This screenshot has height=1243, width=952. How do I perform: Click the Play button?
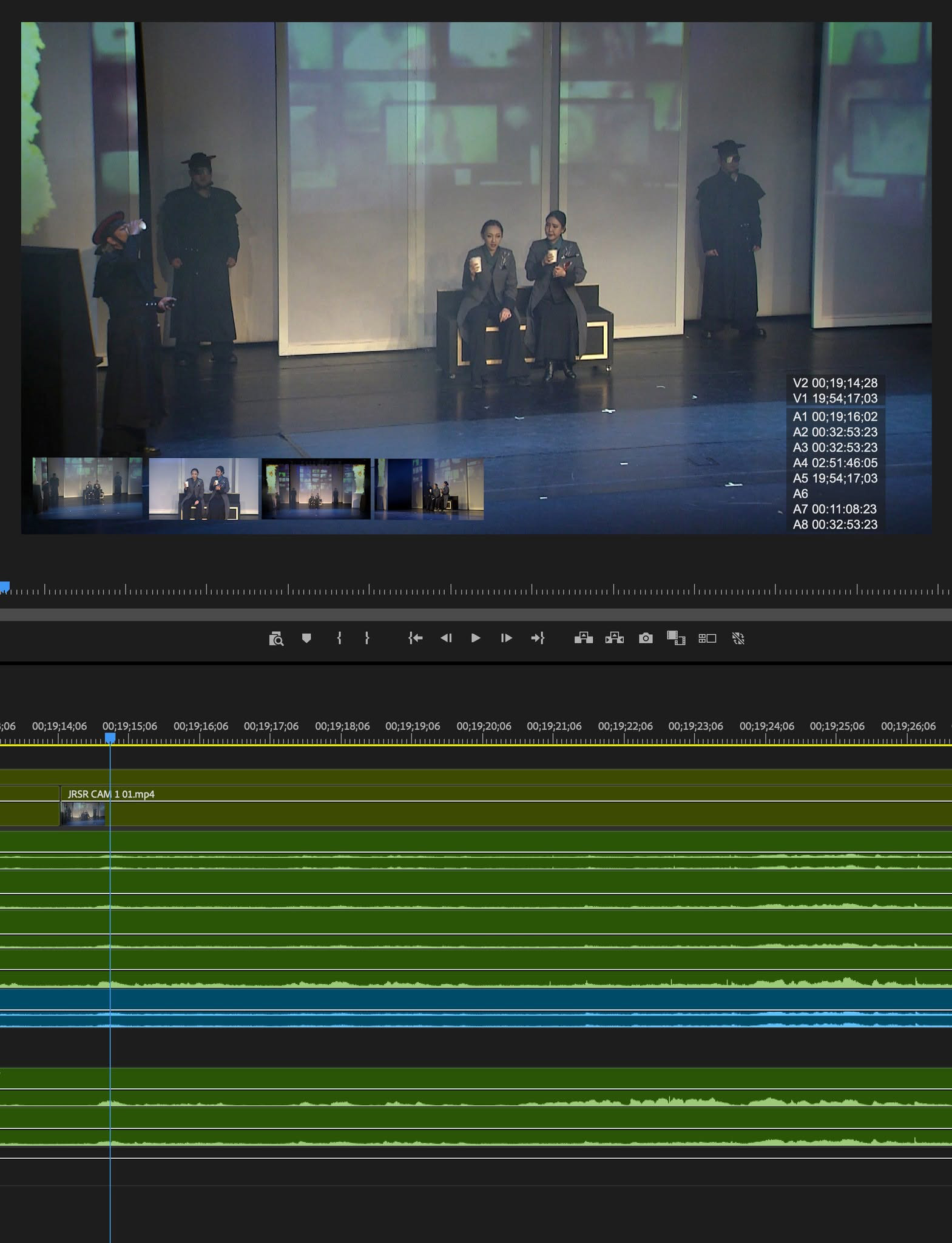pyautogui.click(x=476, y=638)
